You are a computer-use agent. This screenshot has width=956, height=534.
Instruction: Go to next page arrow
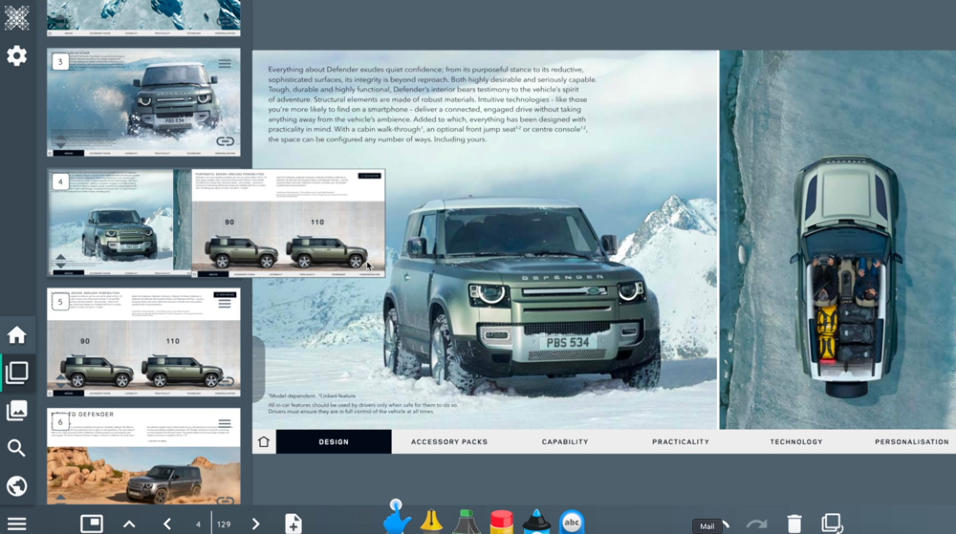(x=255, y=524)
